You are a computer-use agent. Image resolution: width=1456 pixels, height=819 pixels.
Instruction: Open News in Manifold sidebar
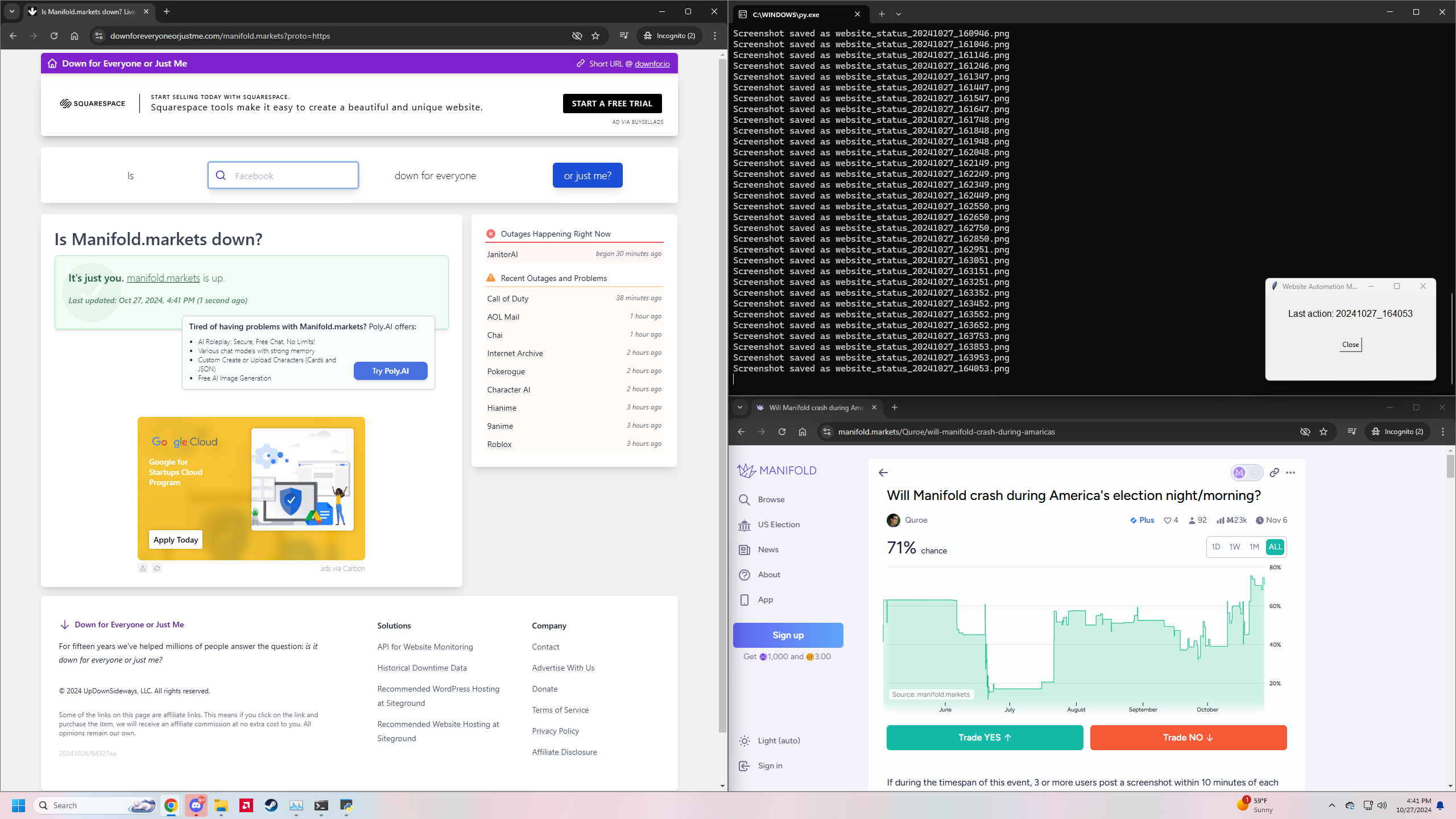759,549
